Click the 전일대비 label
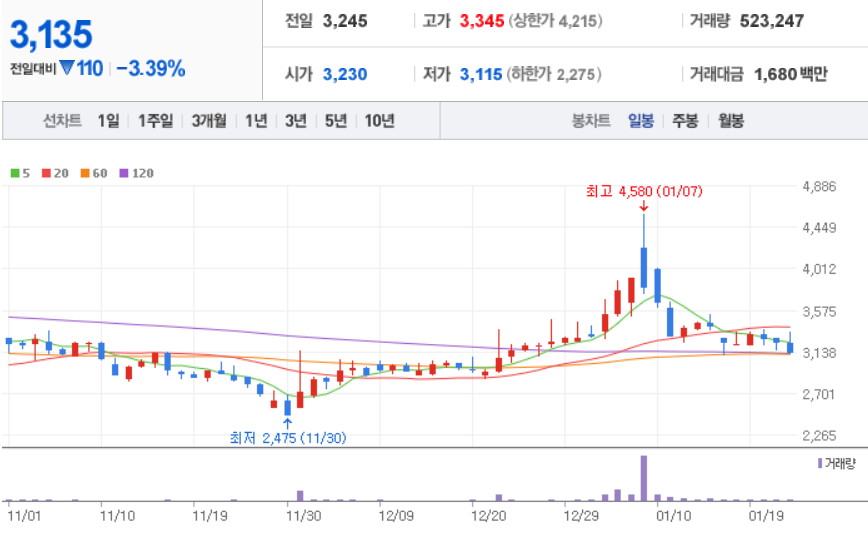The width and height of the screenshot is (868, 542). coord(33,69)
